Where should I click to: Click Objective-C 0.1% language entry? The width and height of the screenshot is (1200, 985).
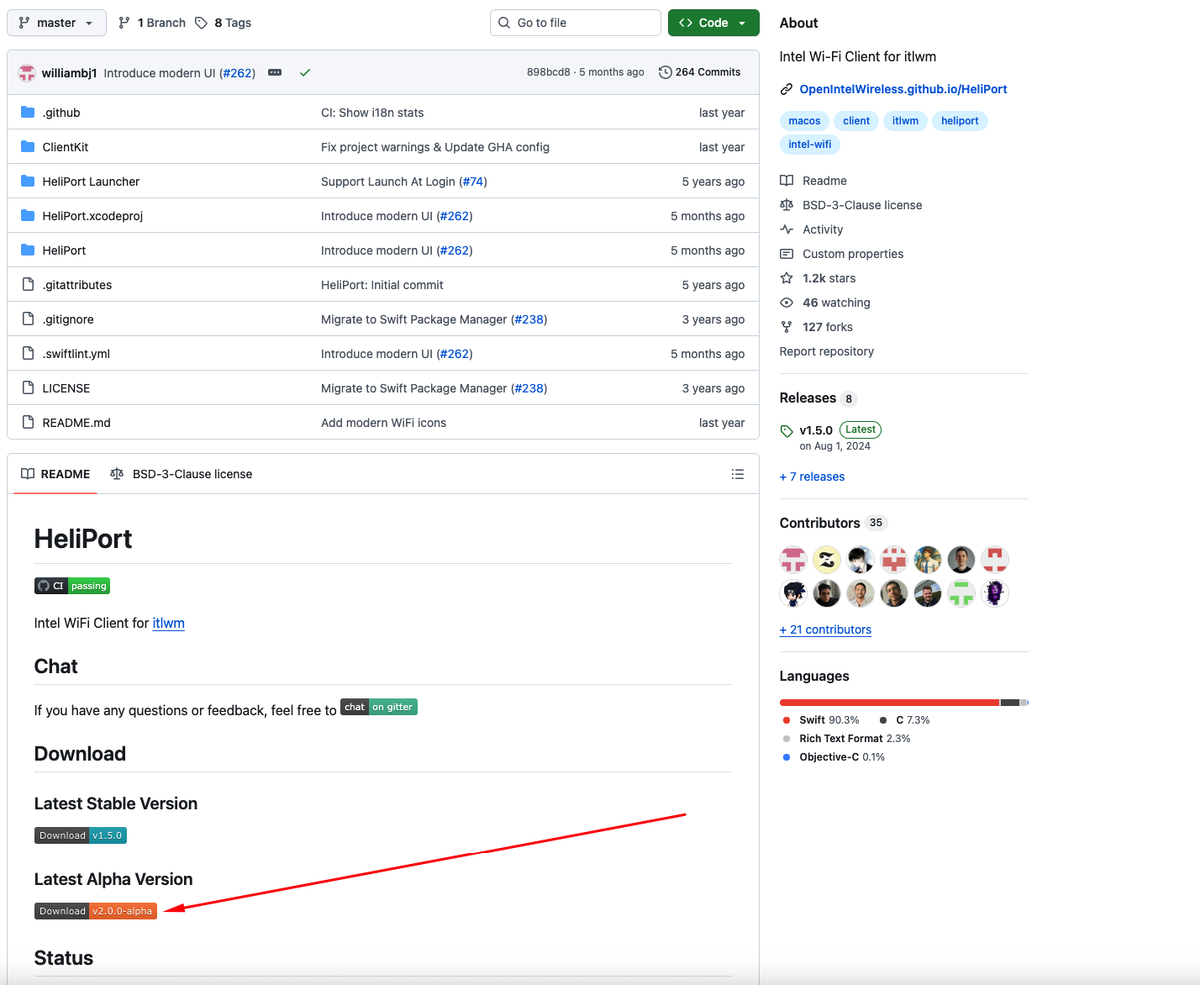834,757
